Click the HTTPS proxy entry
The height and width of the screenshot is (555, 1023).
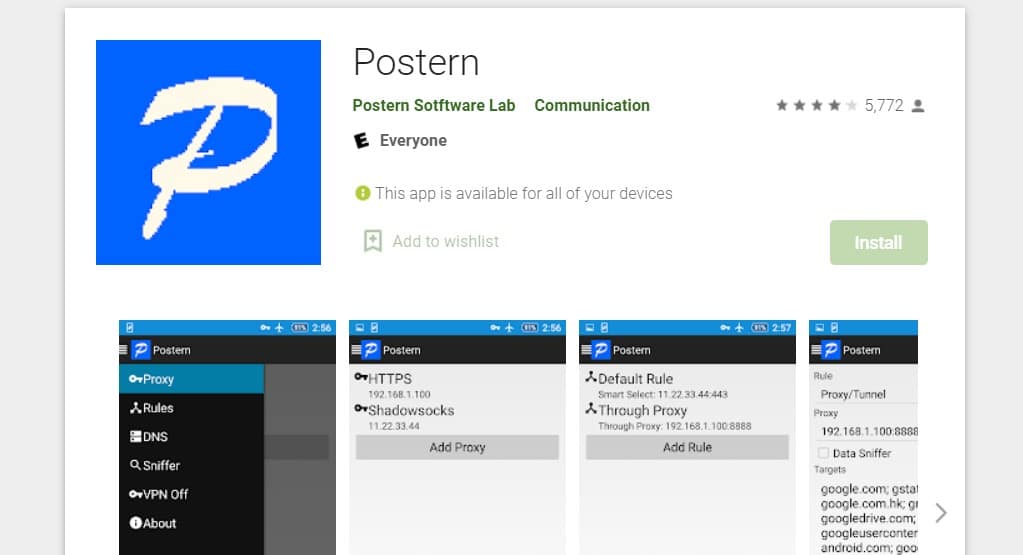point(457,385)
